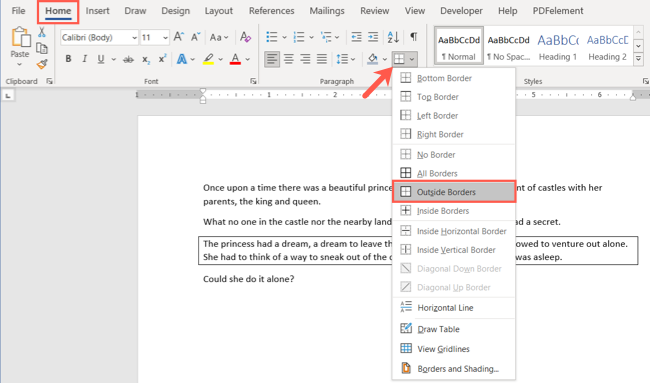Toggle Center alignment

289,59
